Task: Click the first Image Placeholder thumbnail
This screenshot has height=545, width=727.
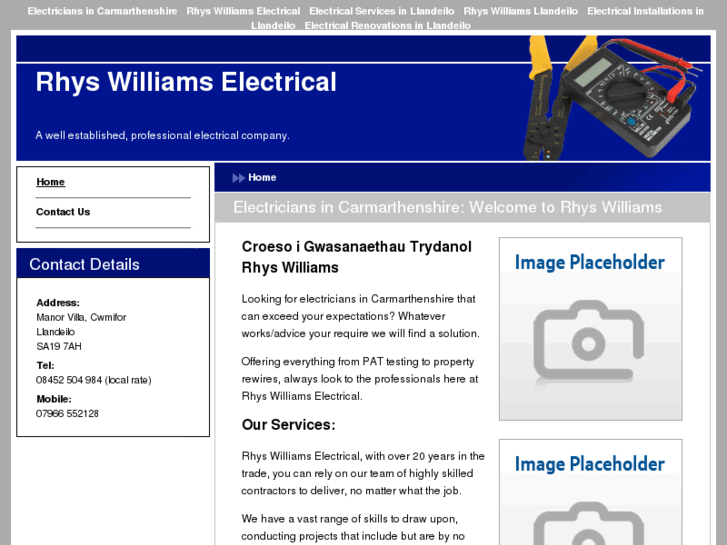Action: (590, 329)
